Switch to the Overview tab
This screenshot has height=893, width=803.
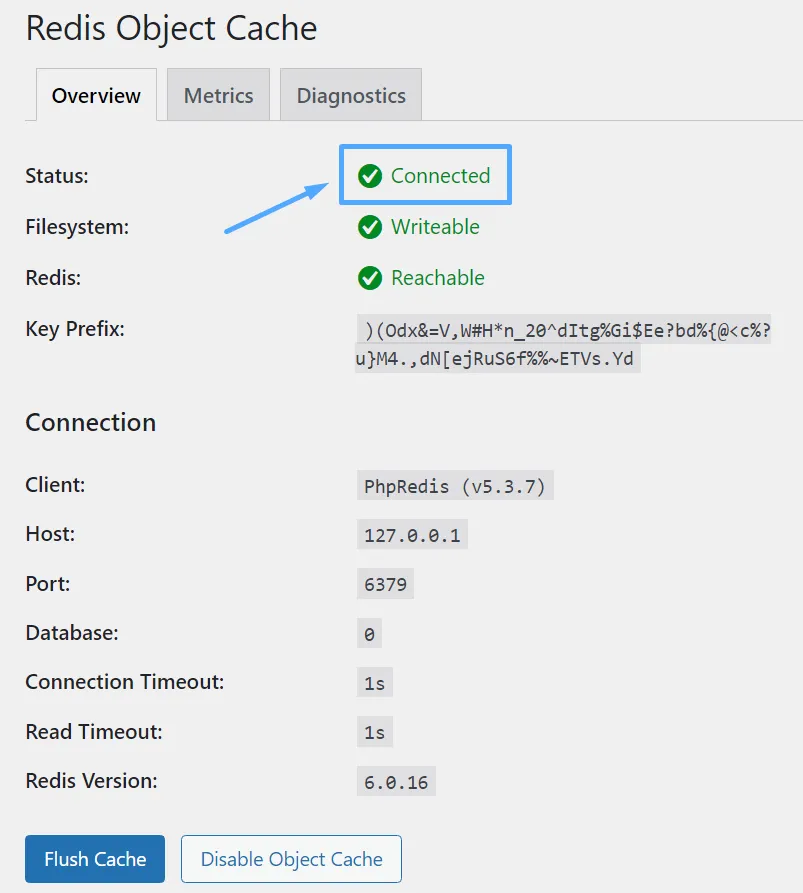tap(96, 96)
